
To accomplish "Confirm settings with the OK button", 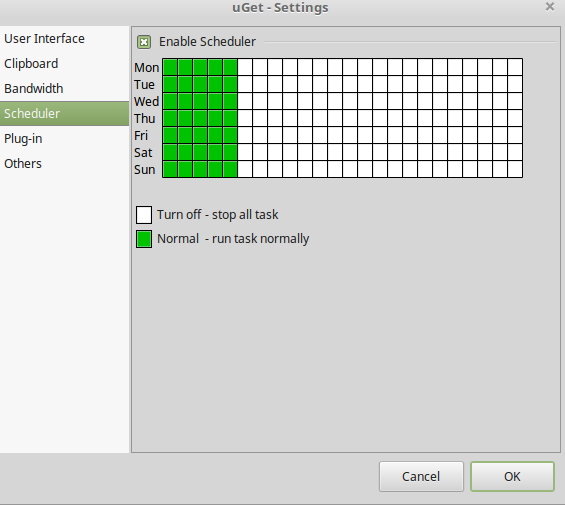I will pyautogui.click(x=512, y=477).
